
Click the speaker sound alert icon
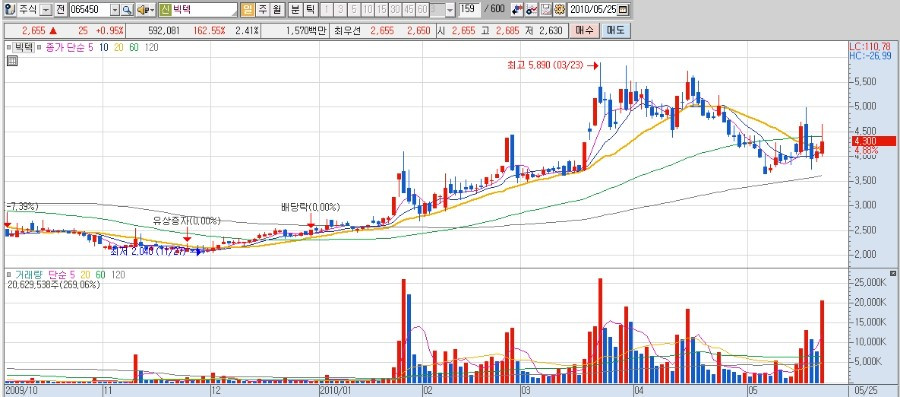pos(146,10)
